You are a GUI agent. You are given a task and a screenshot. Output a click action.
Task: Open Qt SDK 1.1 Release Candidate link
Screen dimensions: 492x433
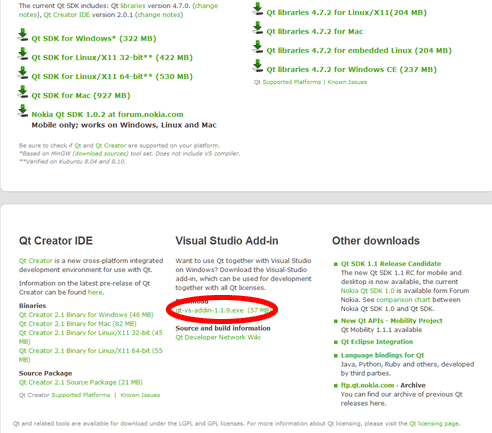(391, 264)
